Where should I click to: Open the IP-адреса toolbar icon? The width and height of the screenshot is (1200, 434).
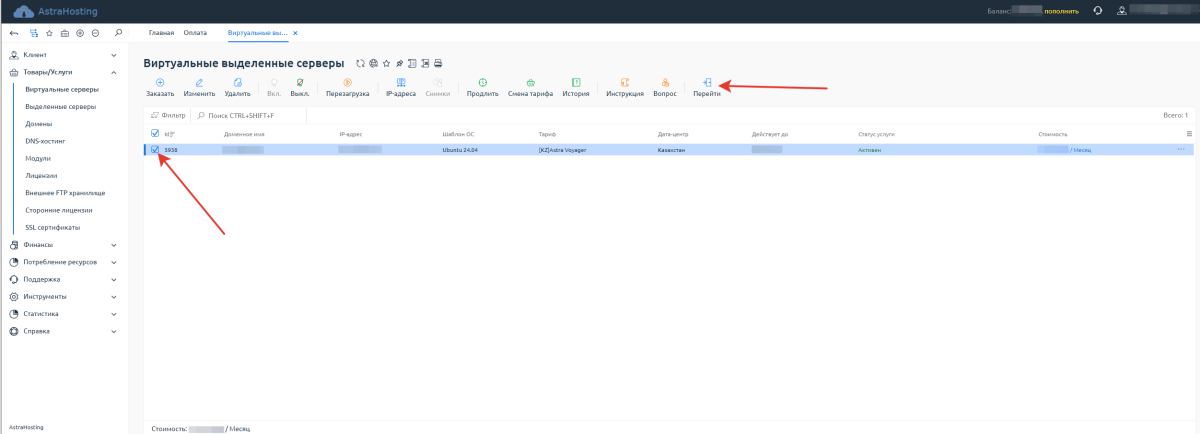pyautogui.click(x=401, y=83)
